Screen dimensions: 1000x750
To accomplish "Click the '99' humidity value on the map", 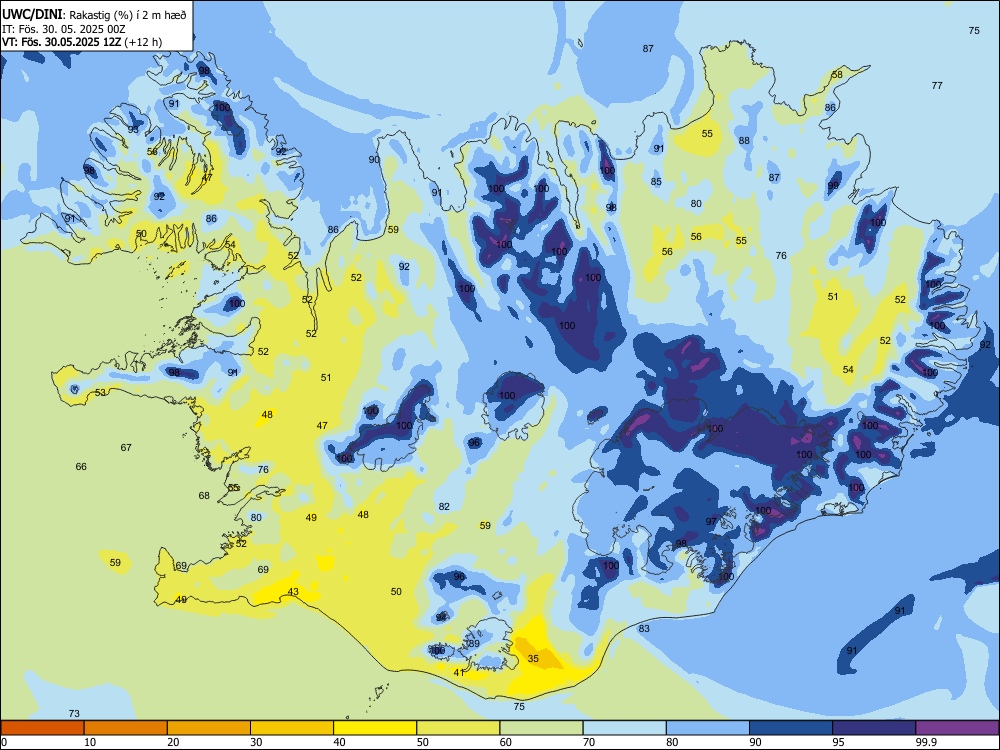I will click(x=833, y=186).
